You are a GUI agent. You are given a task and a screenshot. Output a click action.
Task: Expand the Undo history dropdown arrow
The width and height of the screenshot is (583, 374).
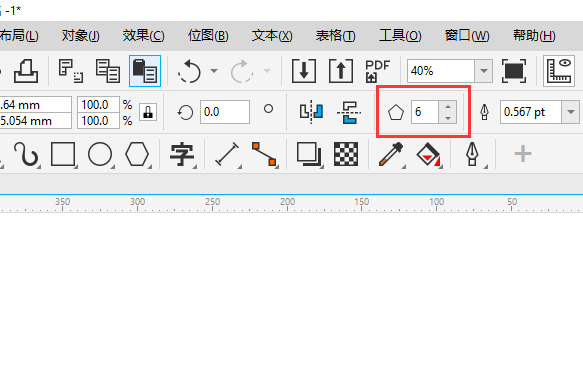point(214,71)
